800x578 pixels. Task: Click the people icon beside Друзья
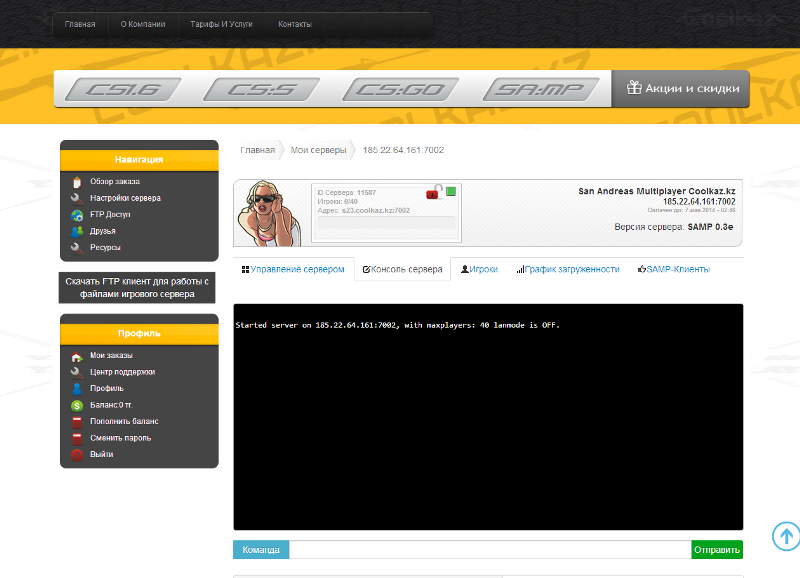click(x=77, y=232)
